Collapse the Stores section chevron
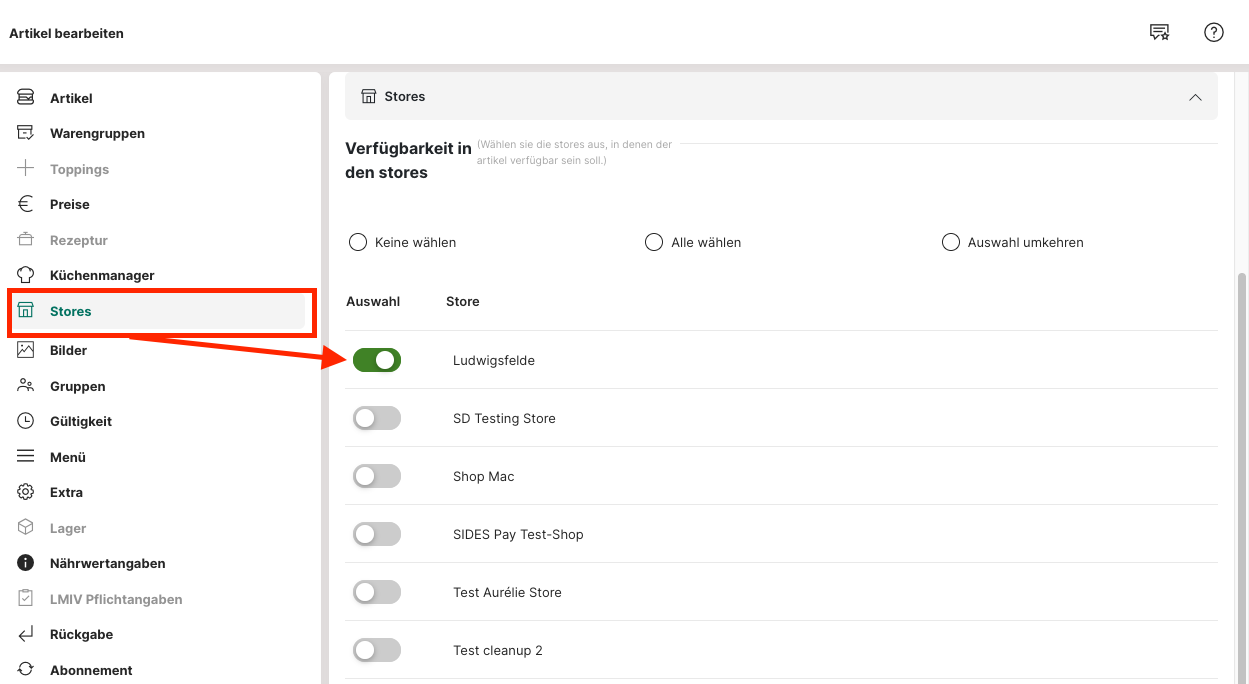Viewport: 1249px width, 684px height. [x=1194, y=97]
